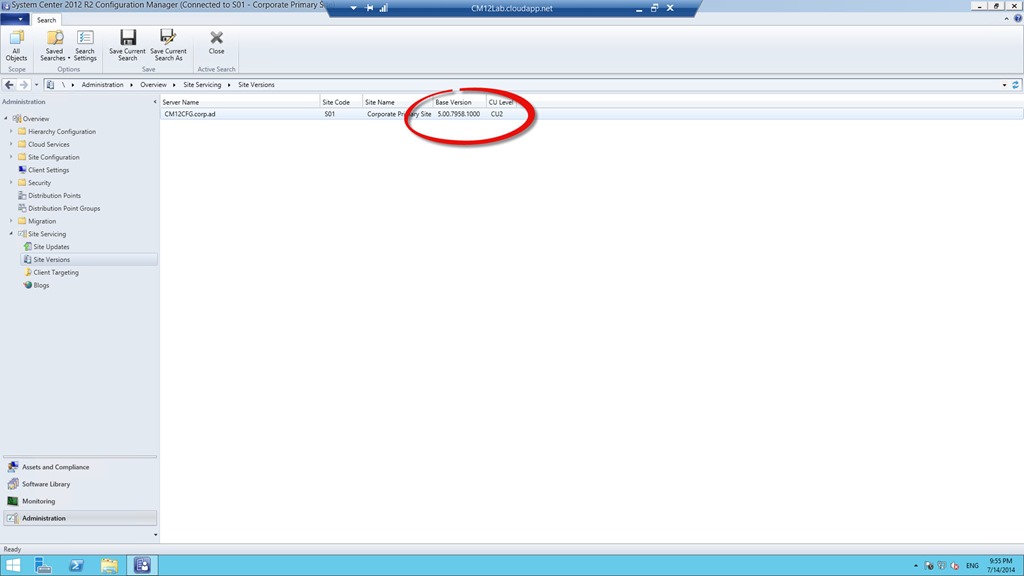Image resolution: width=1024 pixels, height=576 pixels.
Task: Select Client Settings in navigation tree
Action: coord(48,170)
